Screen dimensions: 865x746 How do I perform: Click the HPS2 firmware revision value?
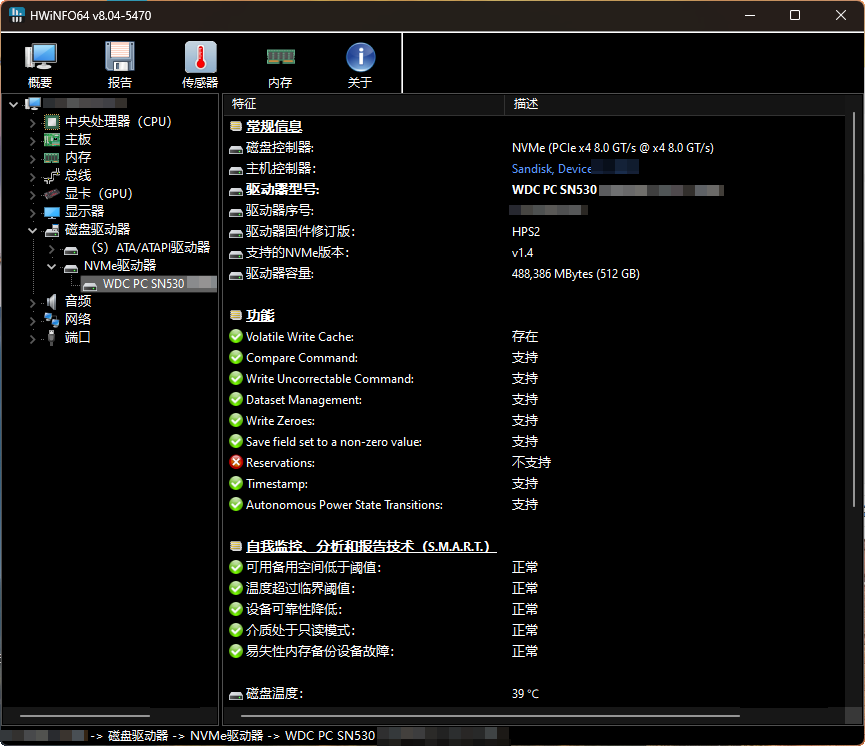tap(526, 231)
